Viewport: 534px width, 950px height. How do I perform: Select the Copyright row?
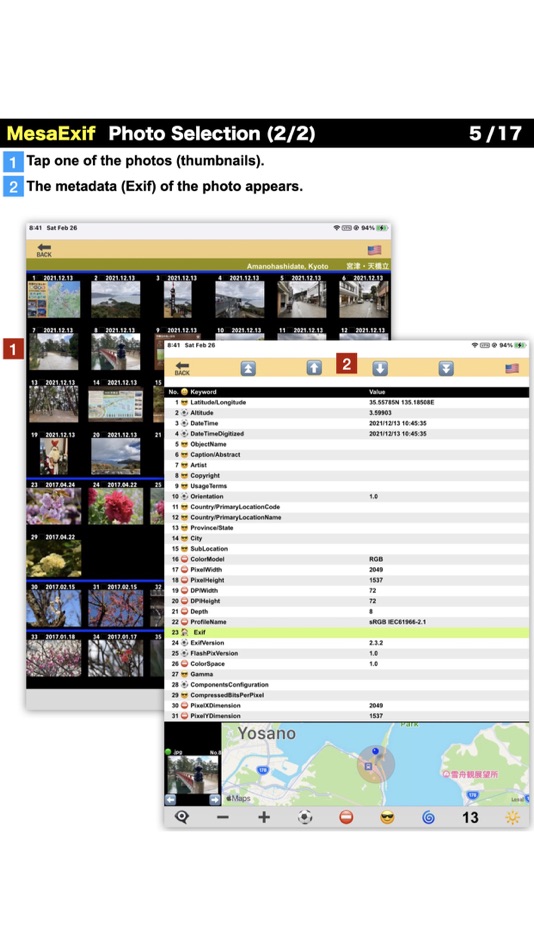tap(347, 476)
